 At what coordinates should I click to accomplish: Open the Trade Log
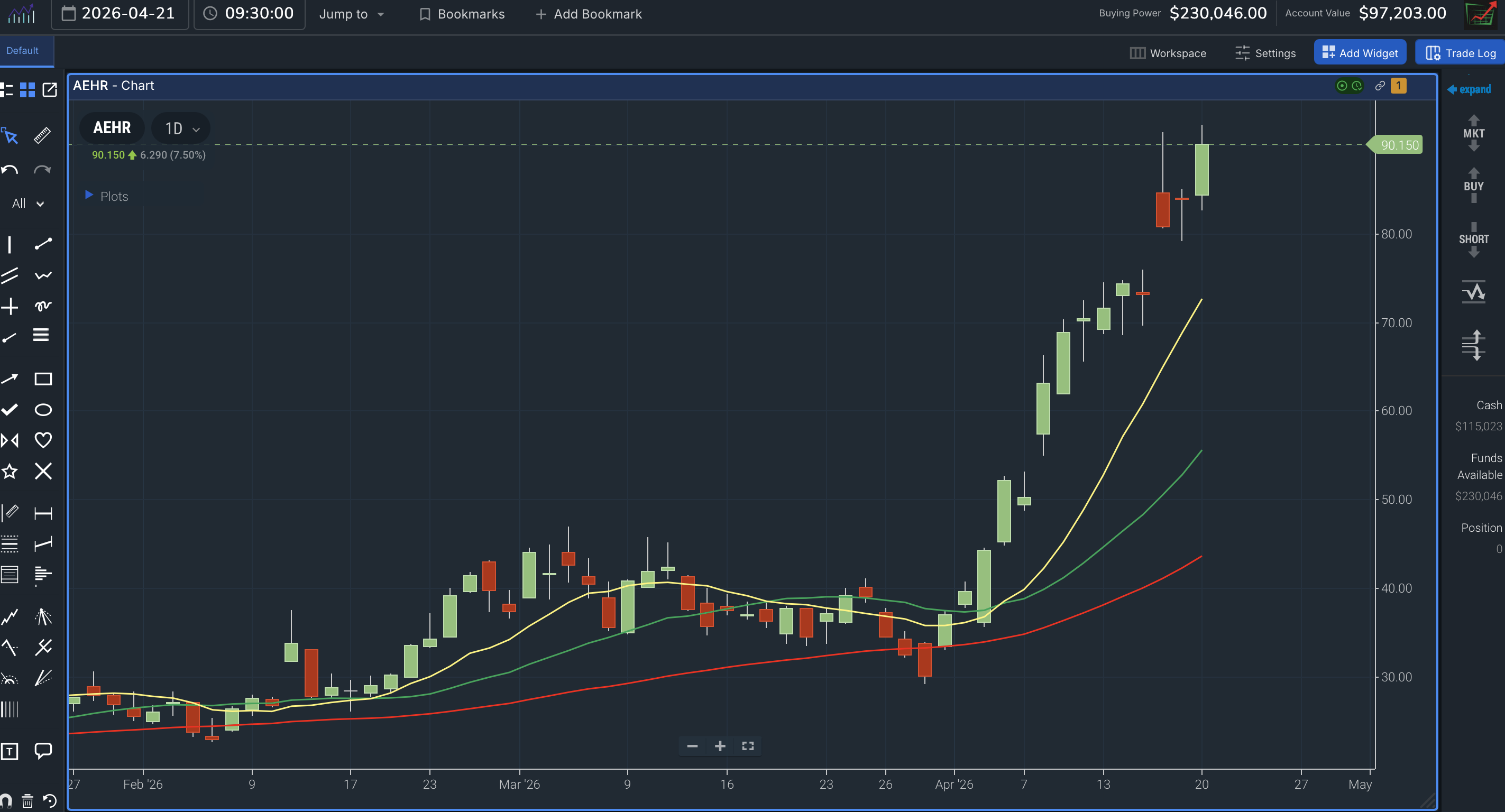(x=1461, y=53)
